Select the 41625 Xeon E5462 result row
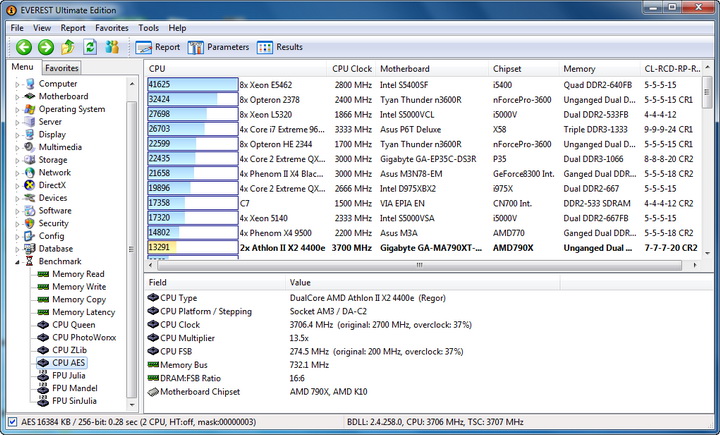This screenshot has width=720, height=435. point(425,85)
